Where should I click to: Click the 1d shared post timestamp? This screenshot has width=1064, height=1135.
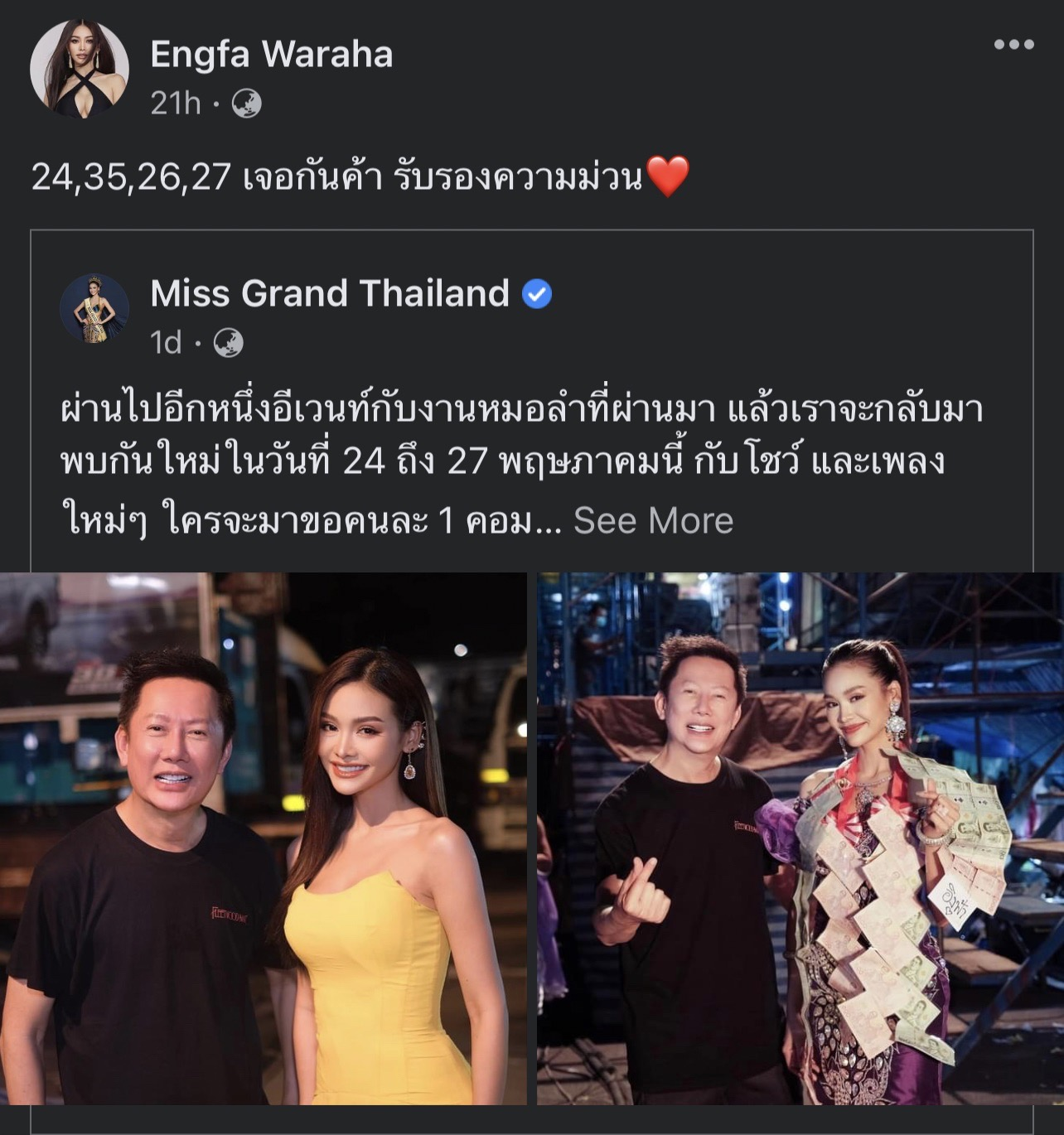point(166,342)
